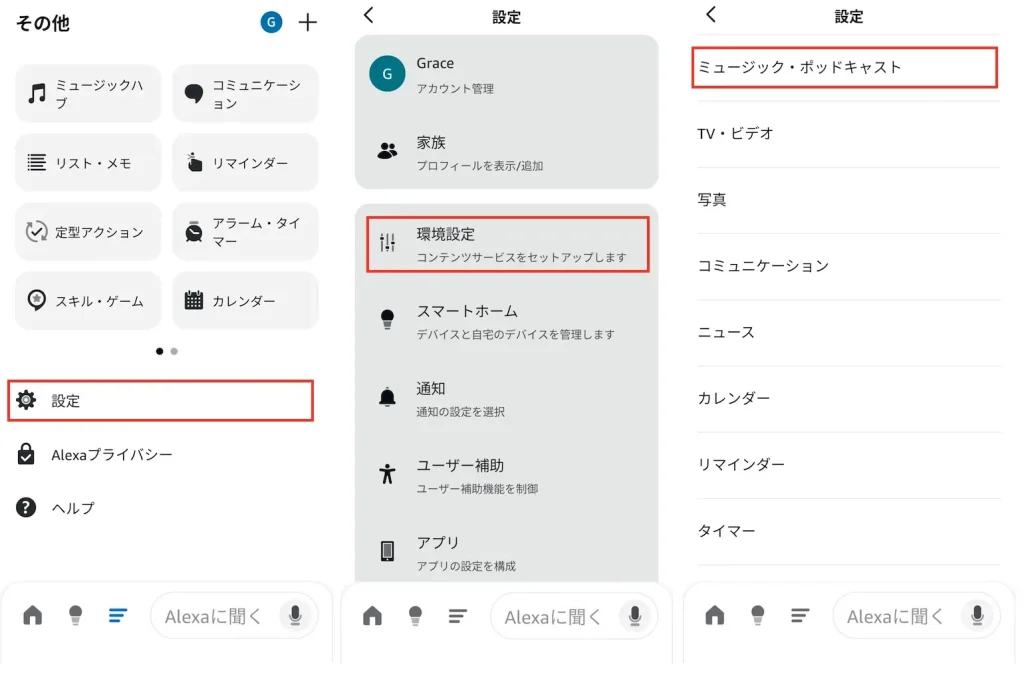The image size is (1024, 675).
Task: Open タイマー settings
Action: point(848,531)
